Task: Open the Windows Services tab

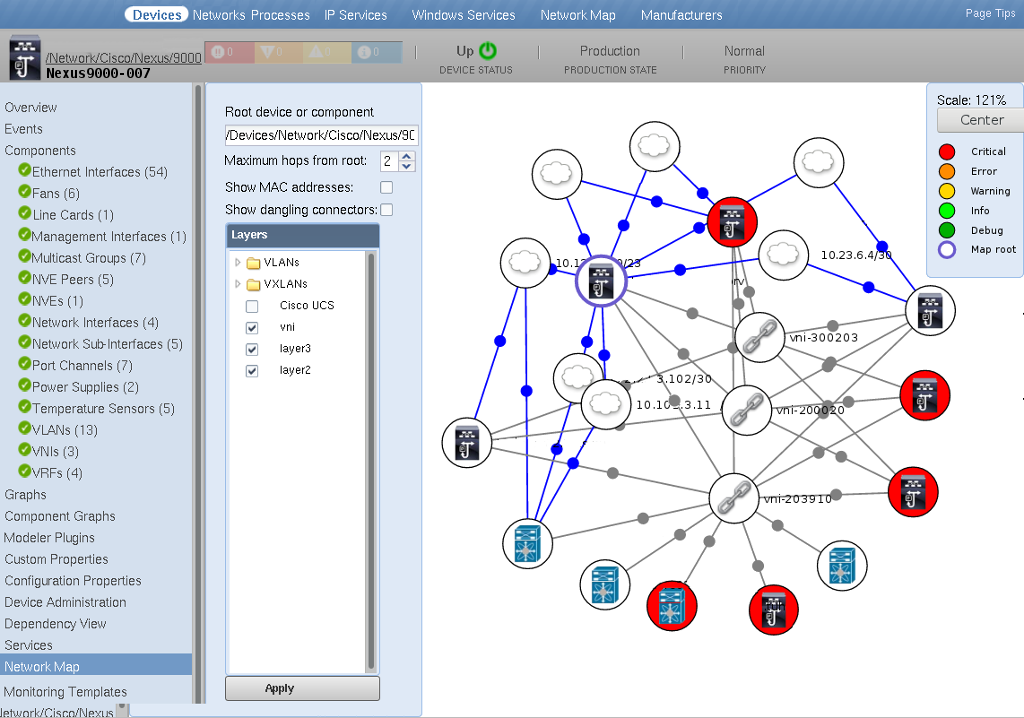Action: tap(464, 15)
